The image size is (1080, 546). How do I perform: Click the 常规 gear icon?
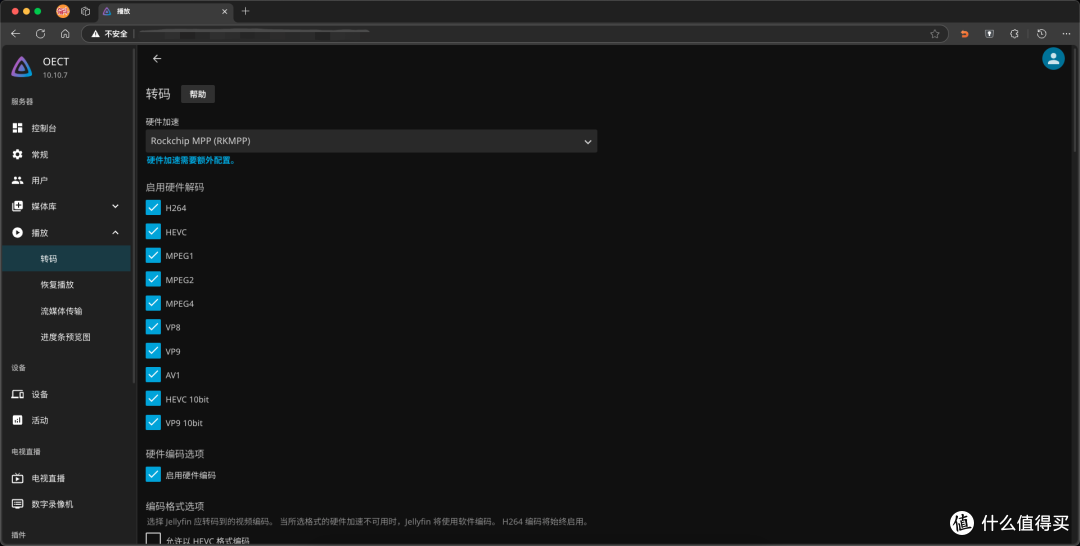(17, 154)
